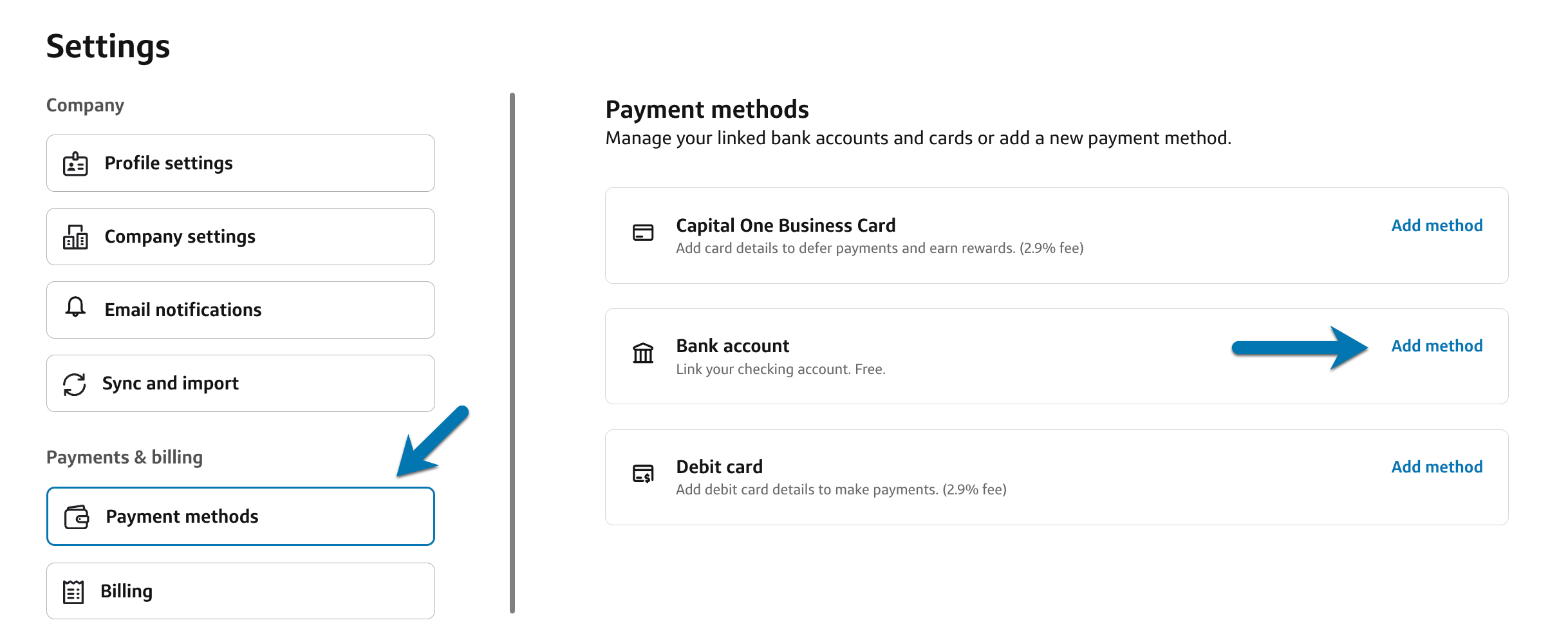Click Add method for Bank account

click(x=1437, y=346)
